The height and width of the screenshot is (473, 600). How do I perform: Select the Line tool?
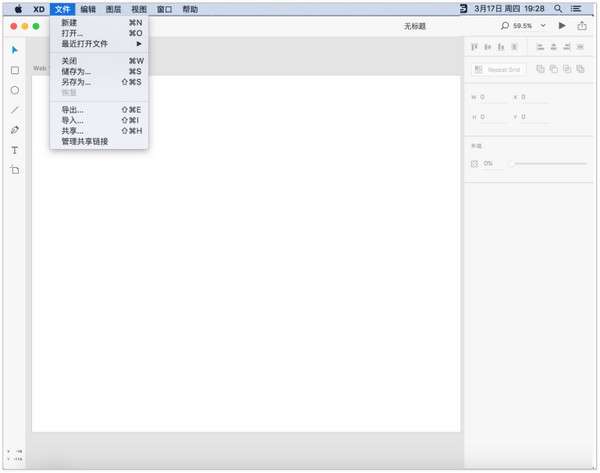pos(15,110)
